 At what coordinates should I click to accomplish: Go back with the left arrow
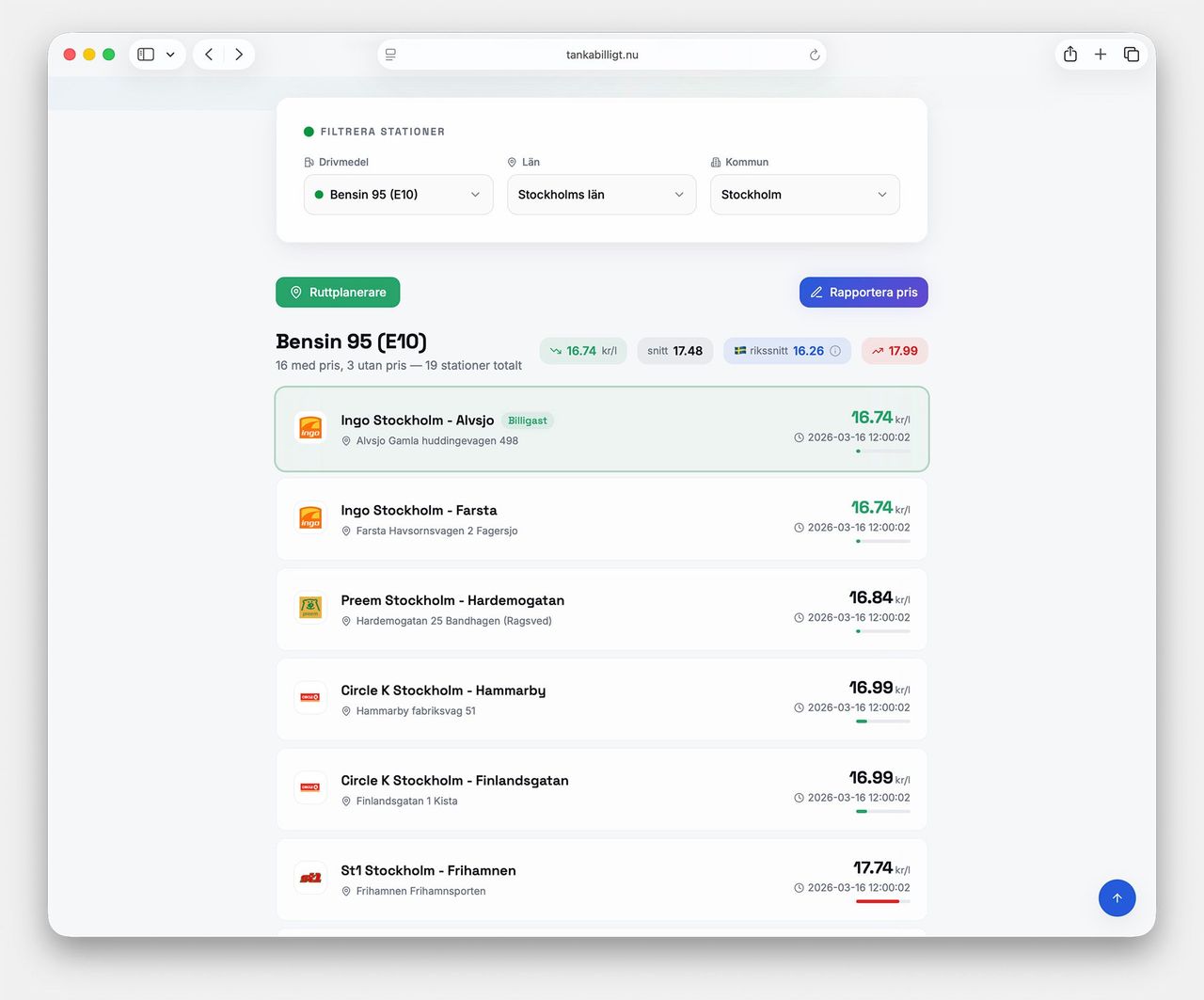pos(209,55)
